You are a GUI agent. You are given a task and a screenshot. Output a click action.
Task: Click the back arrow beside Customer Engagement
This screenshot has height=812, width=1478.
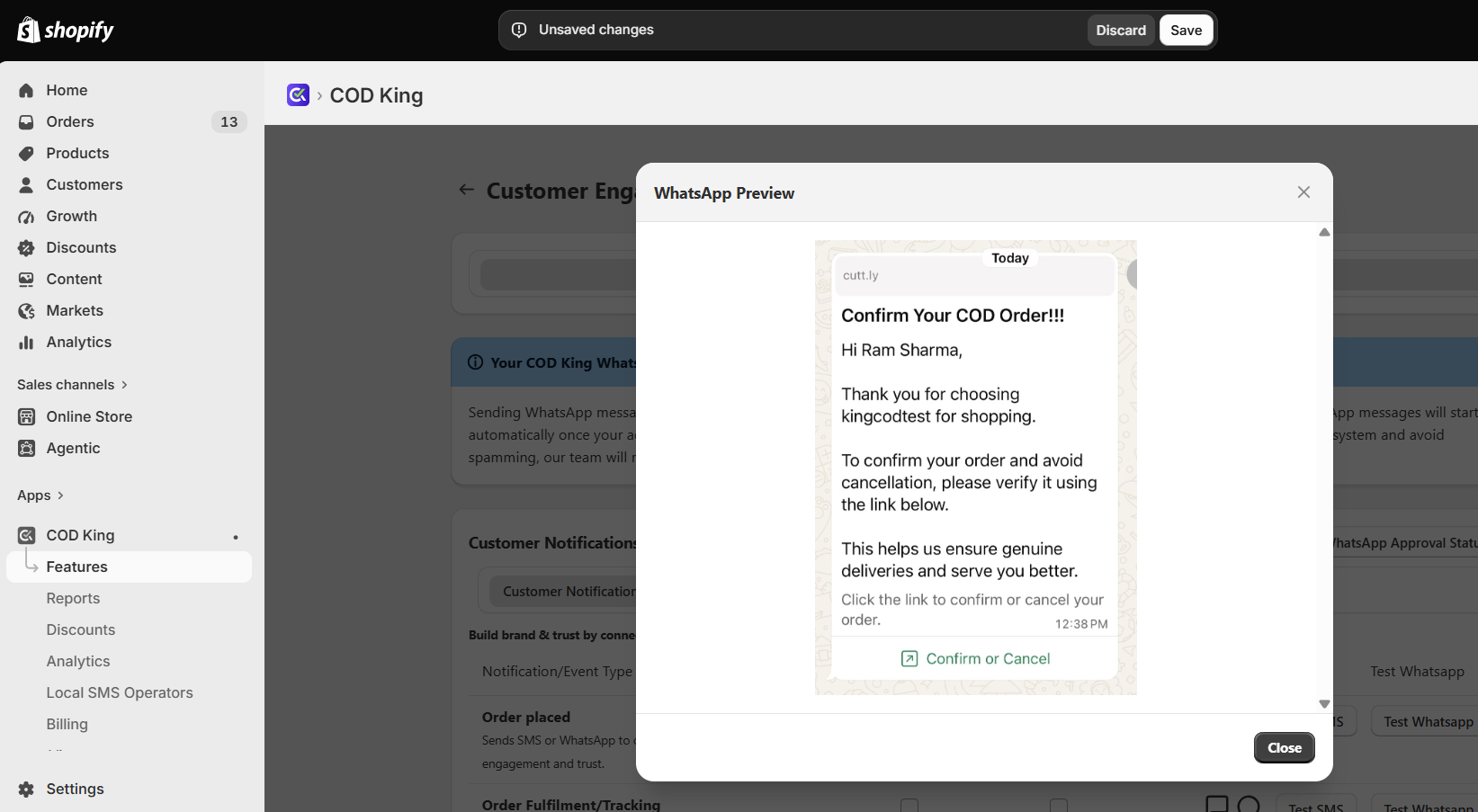[466, 189]
